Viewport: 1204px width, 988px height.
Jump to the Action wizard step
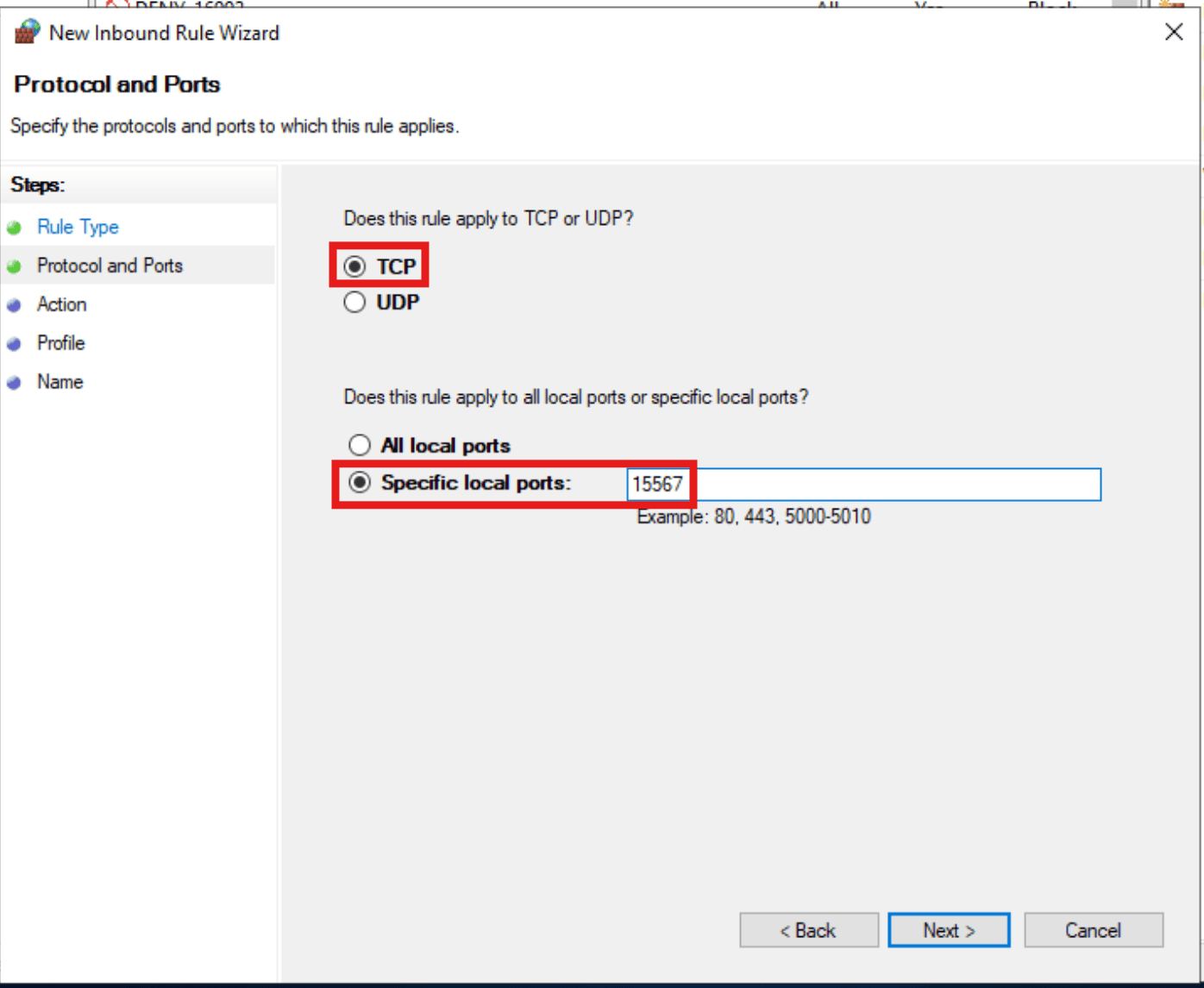click(61, 304)
